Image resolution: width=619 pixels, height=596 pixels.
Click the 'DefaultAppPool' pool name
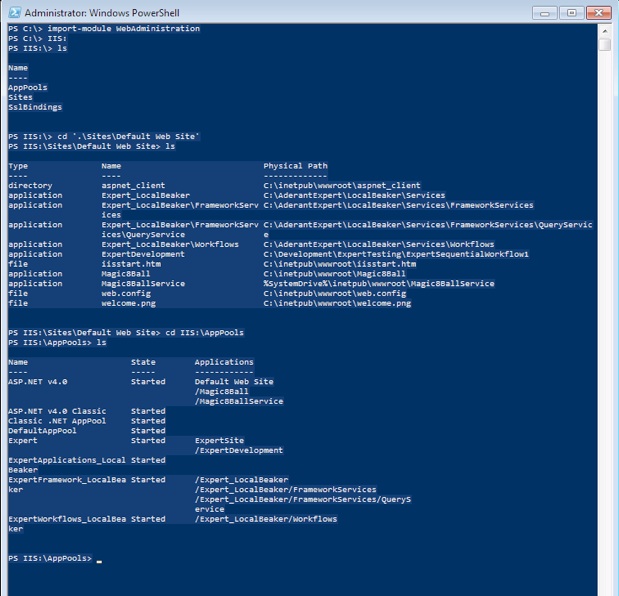pos(42,430)
